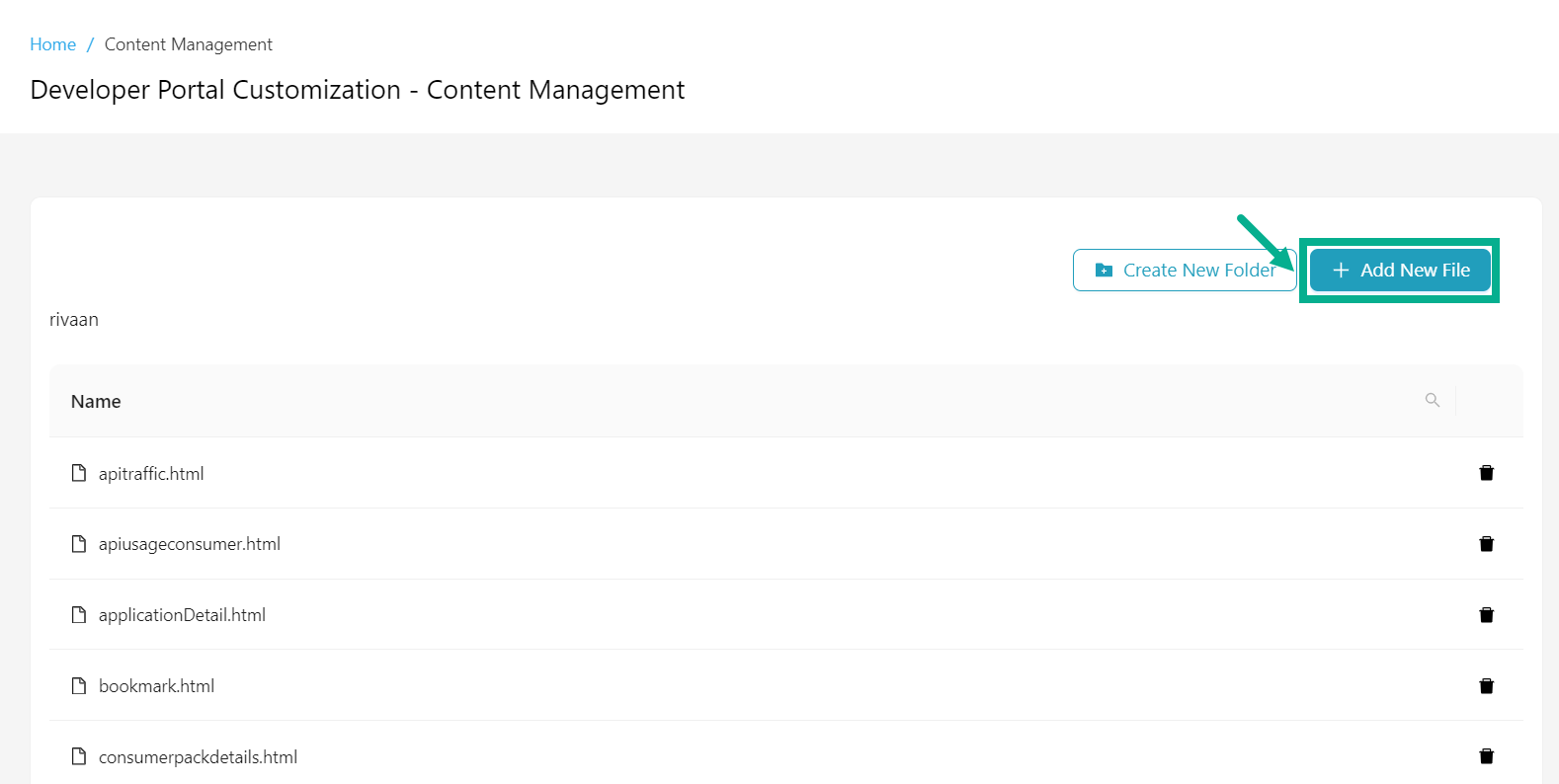Delete apitraffic.html using its trash icon
Screen dimensions: 1559x784
click(1486, 472)
